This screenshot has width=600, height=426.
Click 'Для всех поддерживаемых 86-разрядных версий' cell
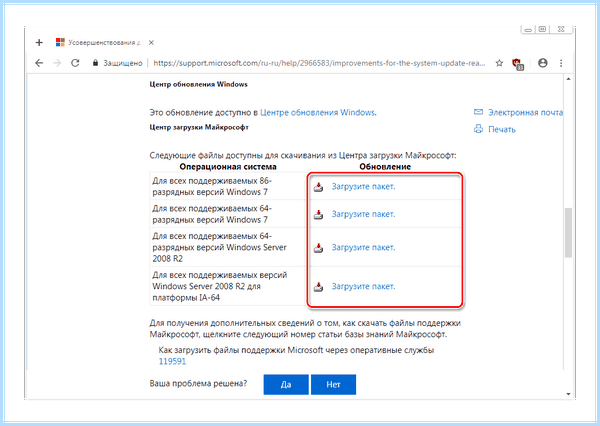point(227,186)
